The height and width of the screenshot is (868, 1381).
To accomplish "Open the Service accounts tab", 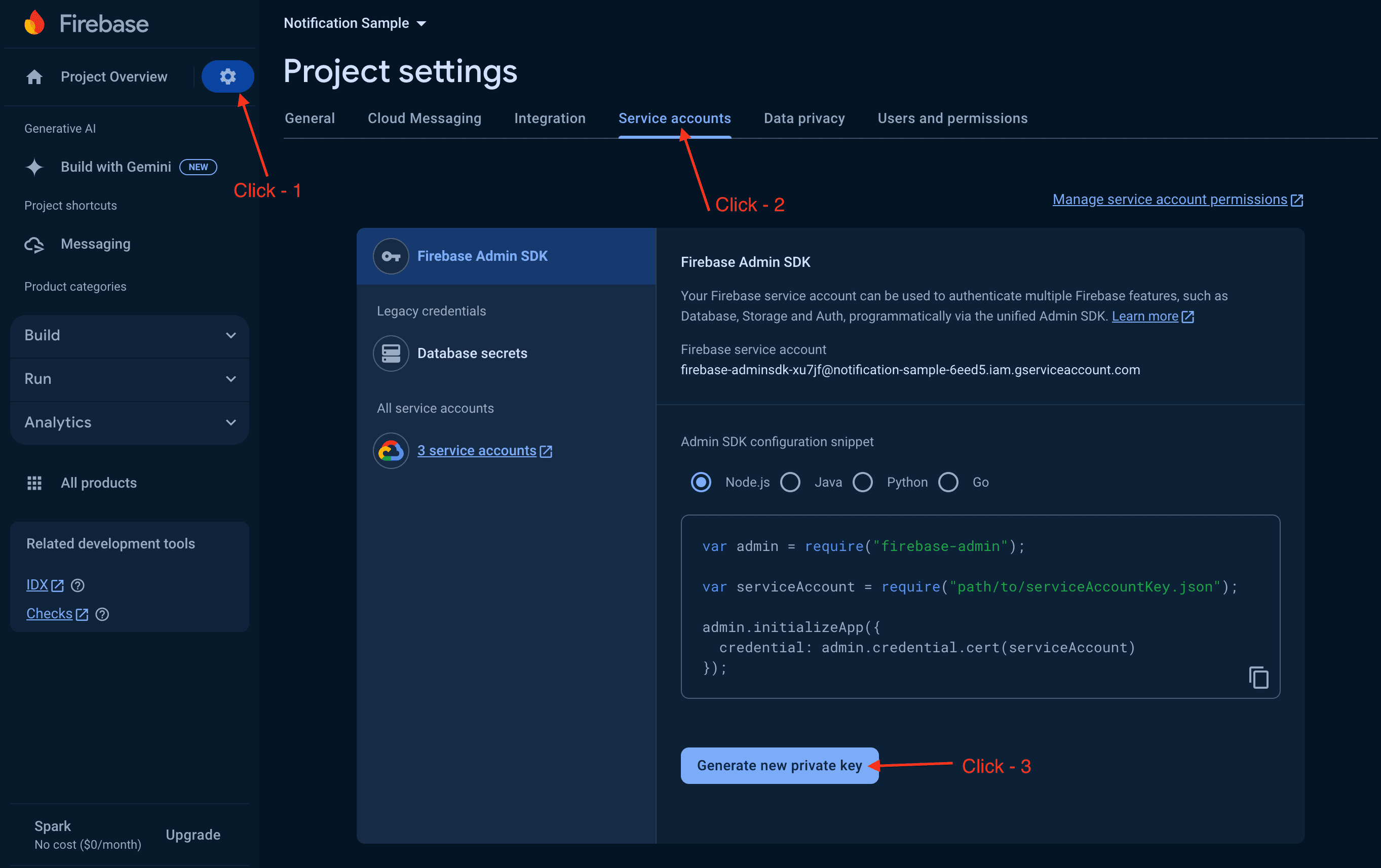I will click(674, 118).
